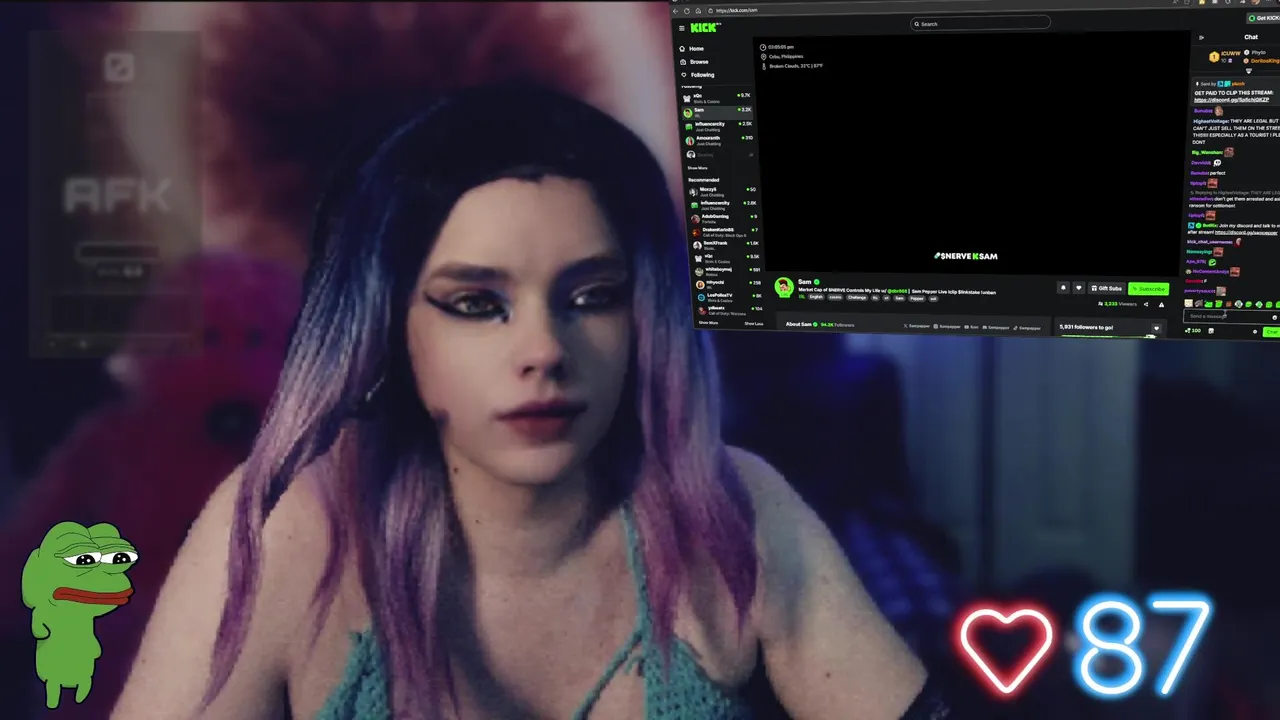Select influencercity in Following list
The height and width of the screenshot is (720, 1280).
click(717, 127)
